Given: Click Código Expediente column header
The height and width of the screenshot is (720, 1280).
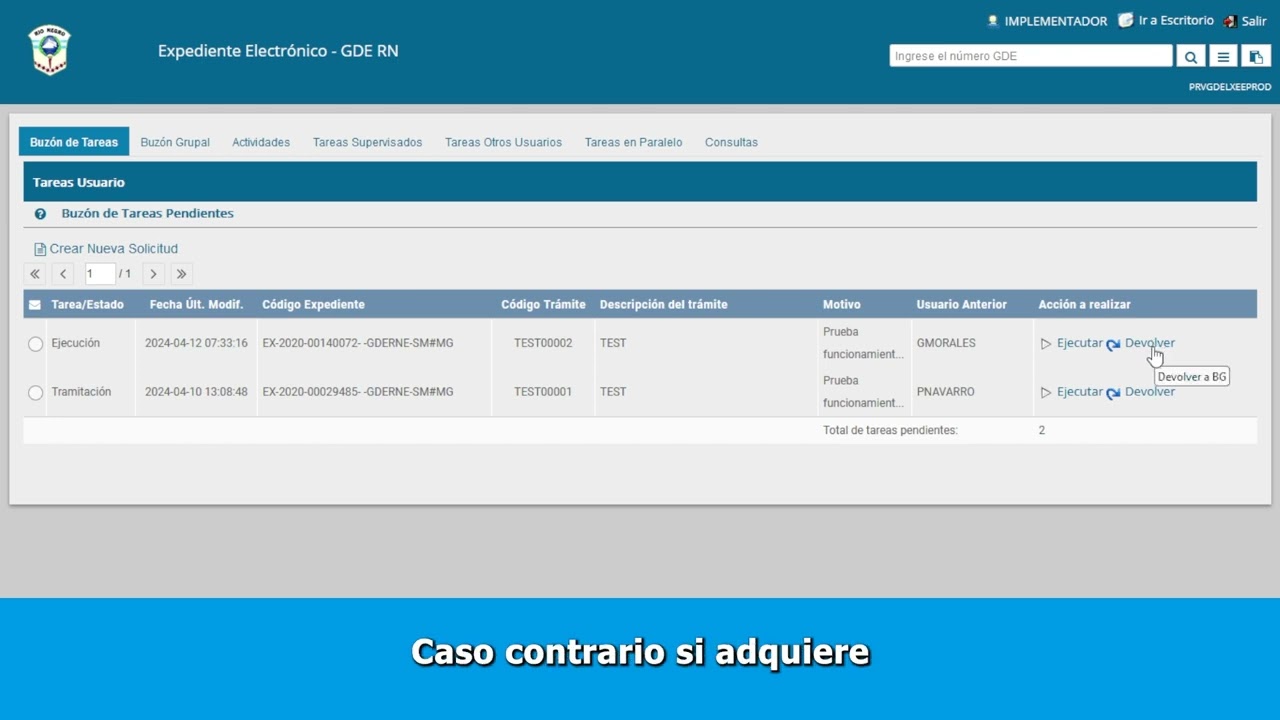Looking at the screenshot, I should coord(313,305).
